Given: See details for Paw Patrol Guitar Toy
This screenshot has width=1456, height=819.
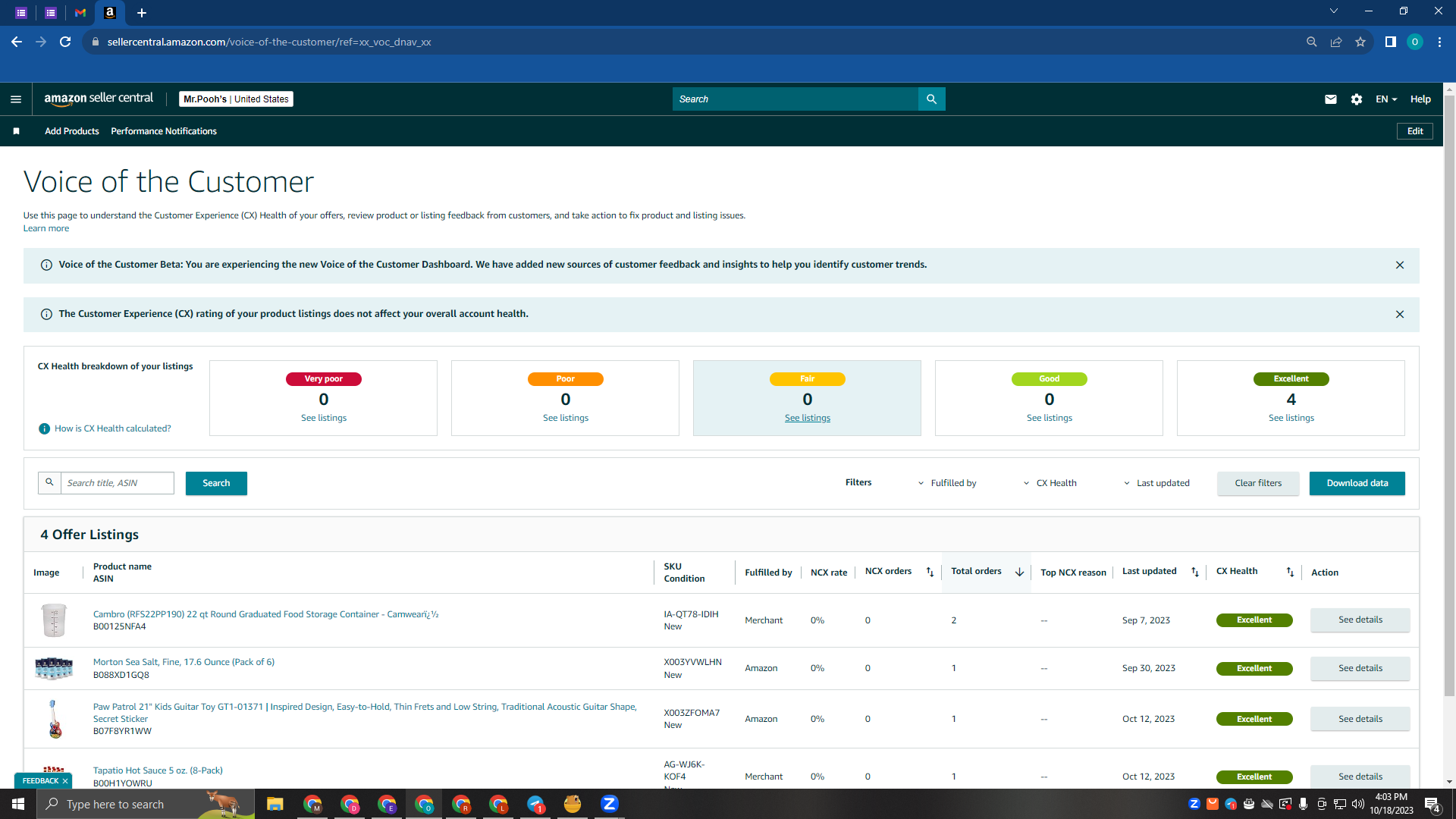Looking at the screenshot, I should 1360,719.
